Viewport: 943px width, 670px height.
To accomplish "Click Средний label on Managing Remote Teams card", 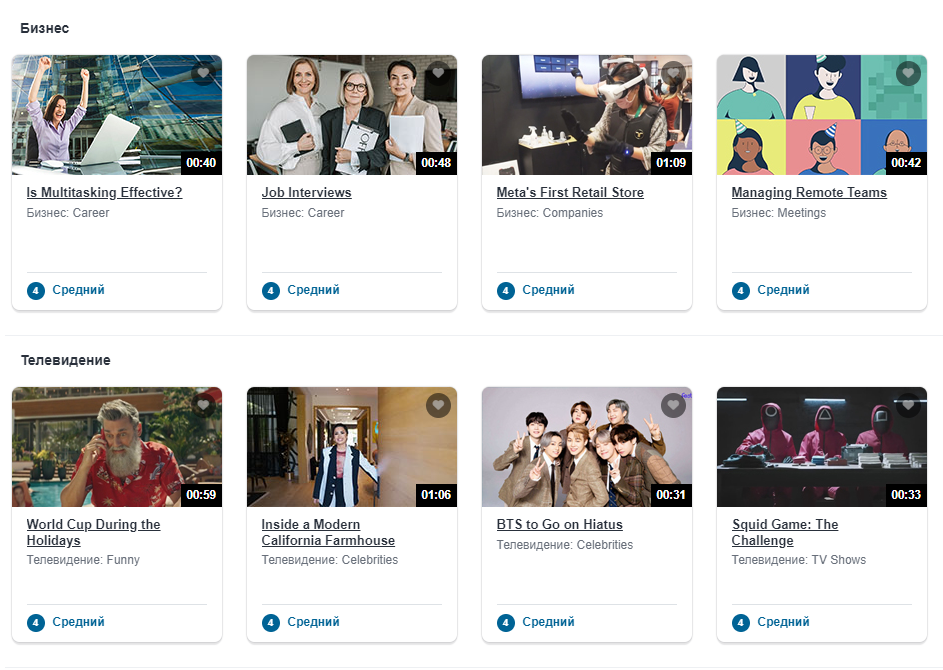I will [x=783, y=290].
